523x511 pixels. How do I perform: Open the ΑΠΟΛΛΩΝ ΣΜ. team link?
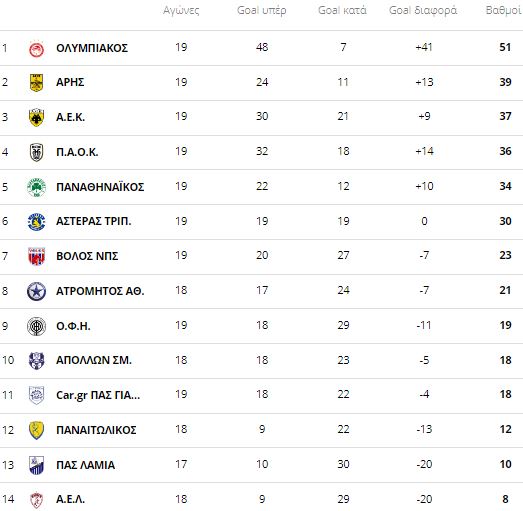click(x=94, y=360)
